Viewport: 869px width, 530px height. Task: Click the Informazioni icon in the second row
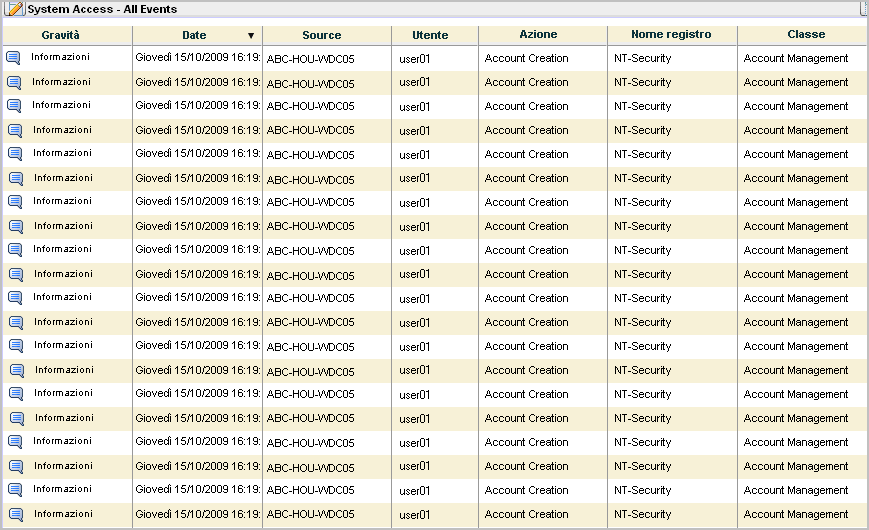[14, 82]
